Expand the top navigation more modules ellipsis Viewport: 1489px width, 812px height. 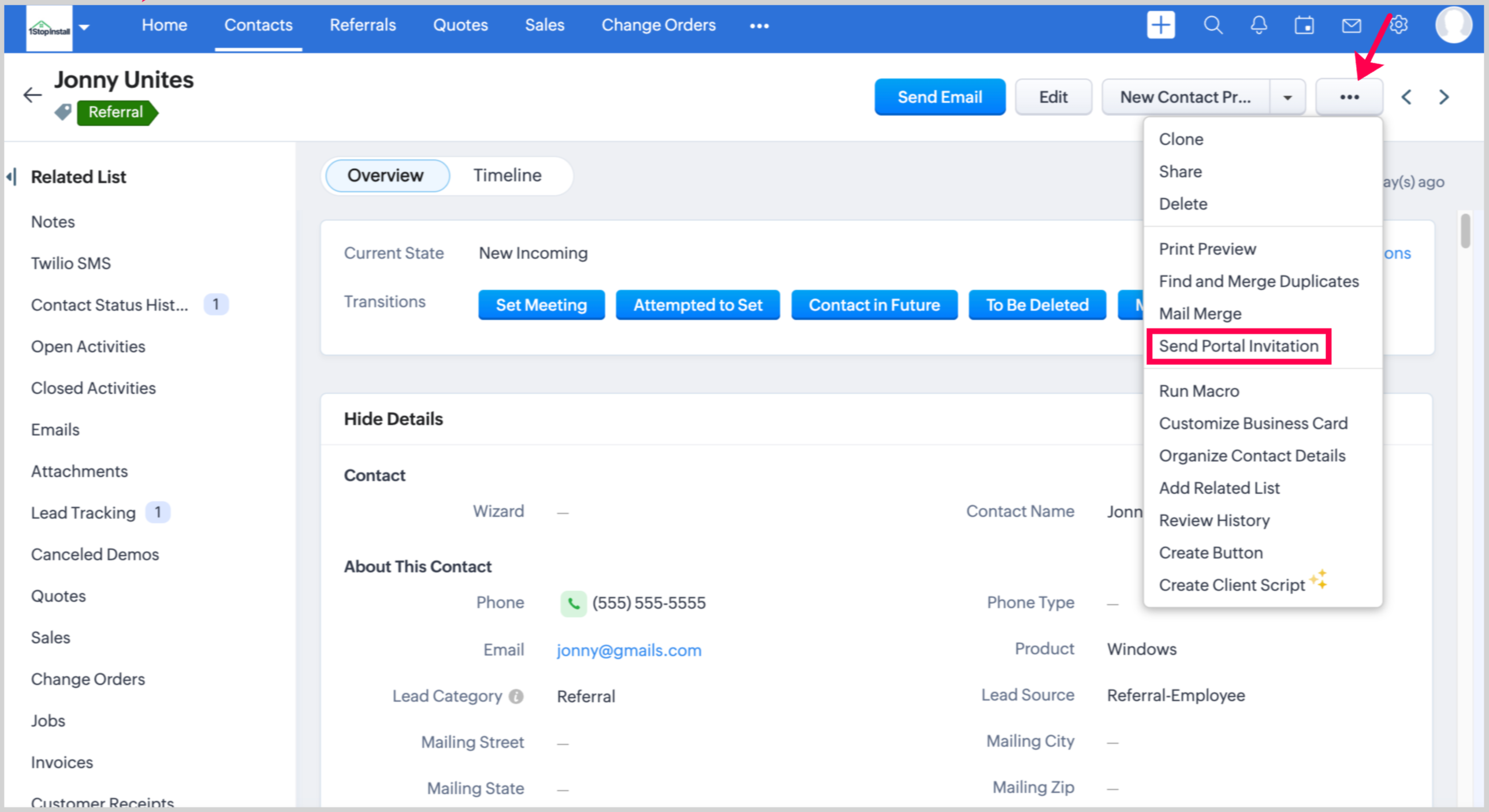click(759, 26)
